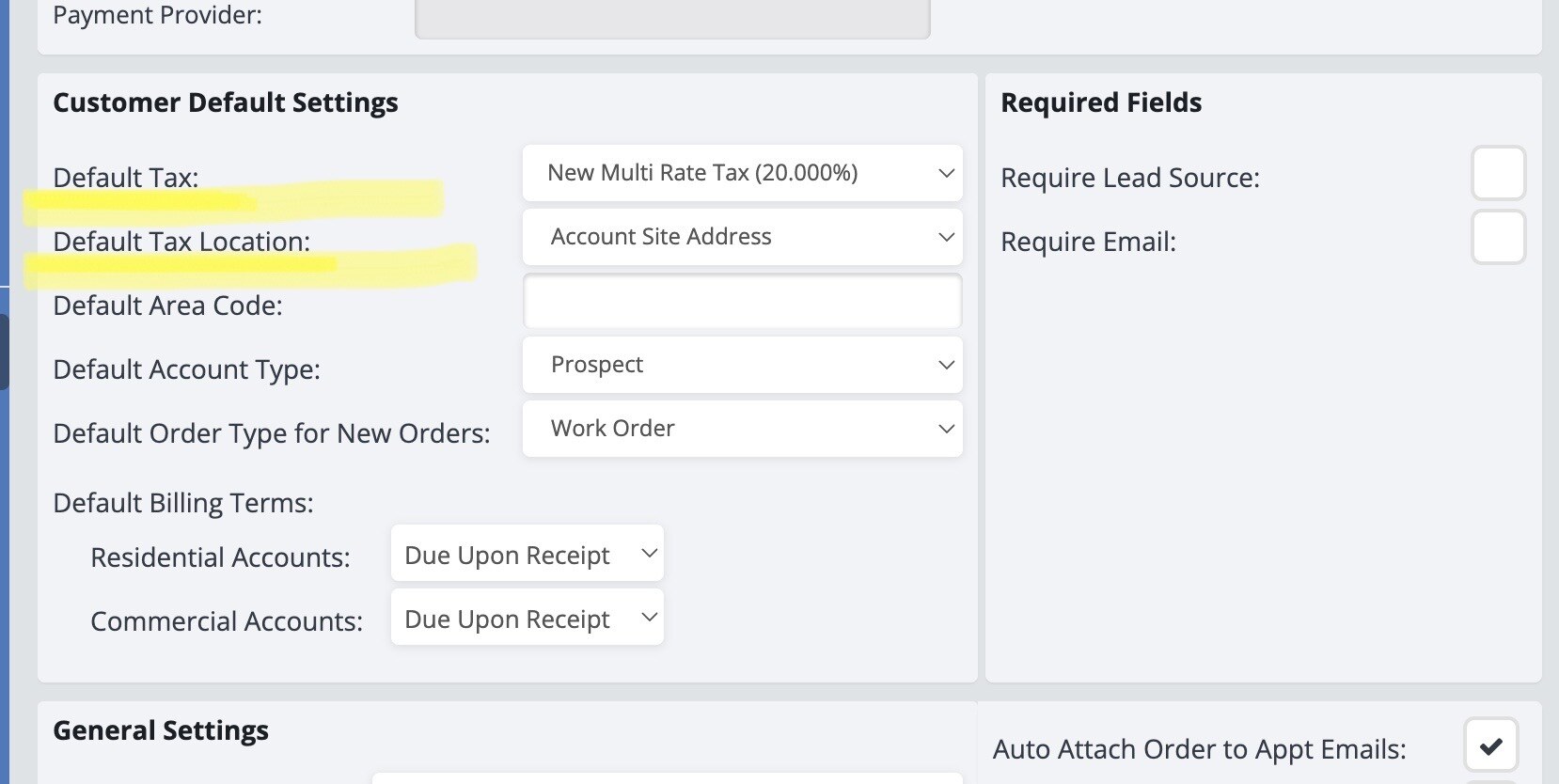Click the Required Fields heading
Screen dimensions: 1559x784
click(x=1101, y=102)
